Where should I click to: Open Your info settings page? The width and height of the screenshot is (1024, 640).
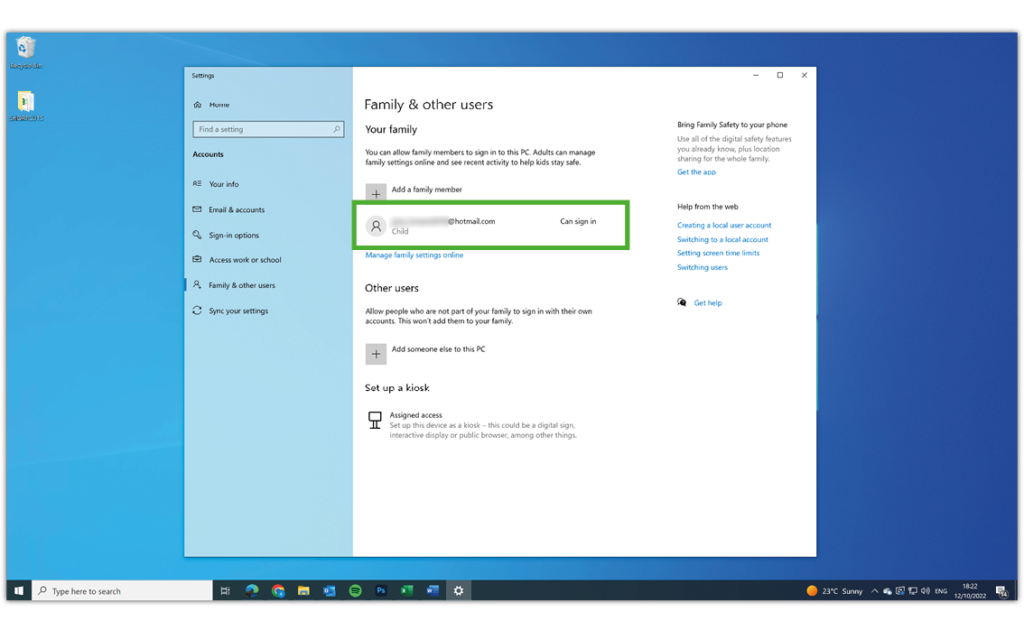point(223,184)
